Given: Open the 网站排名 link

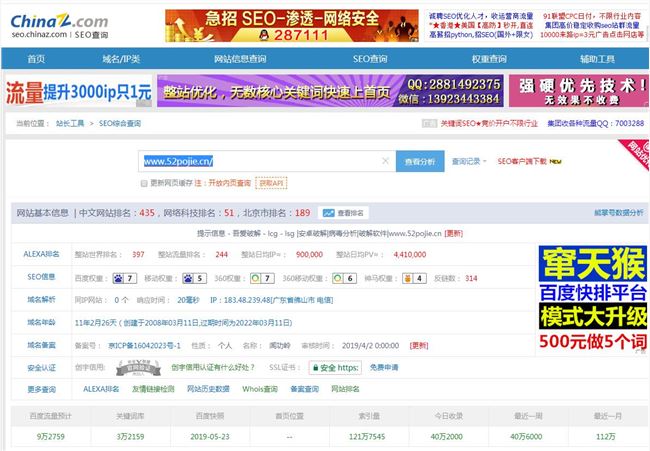Looking at the screenshot, I should pos(345,389).
